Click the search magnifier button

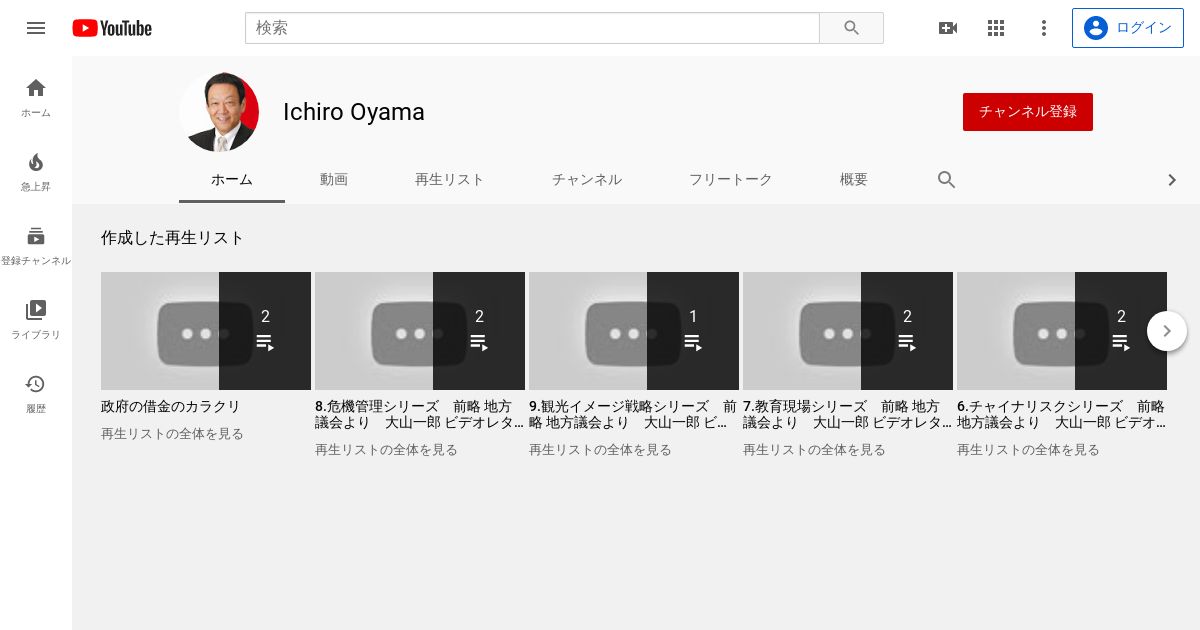851,28
